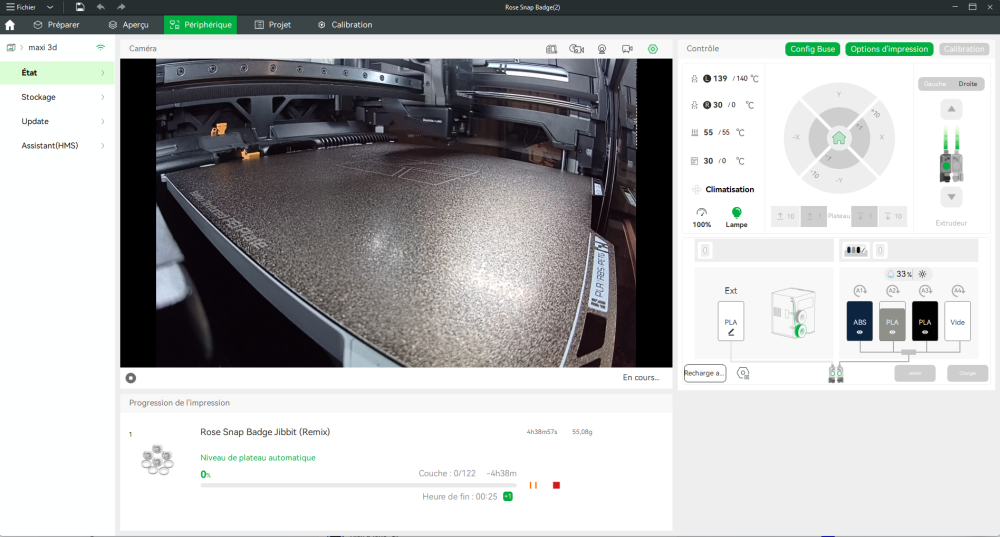Toggle the A1 ABS filament eye icon
Screen dimensions: 1000x537
860,331
